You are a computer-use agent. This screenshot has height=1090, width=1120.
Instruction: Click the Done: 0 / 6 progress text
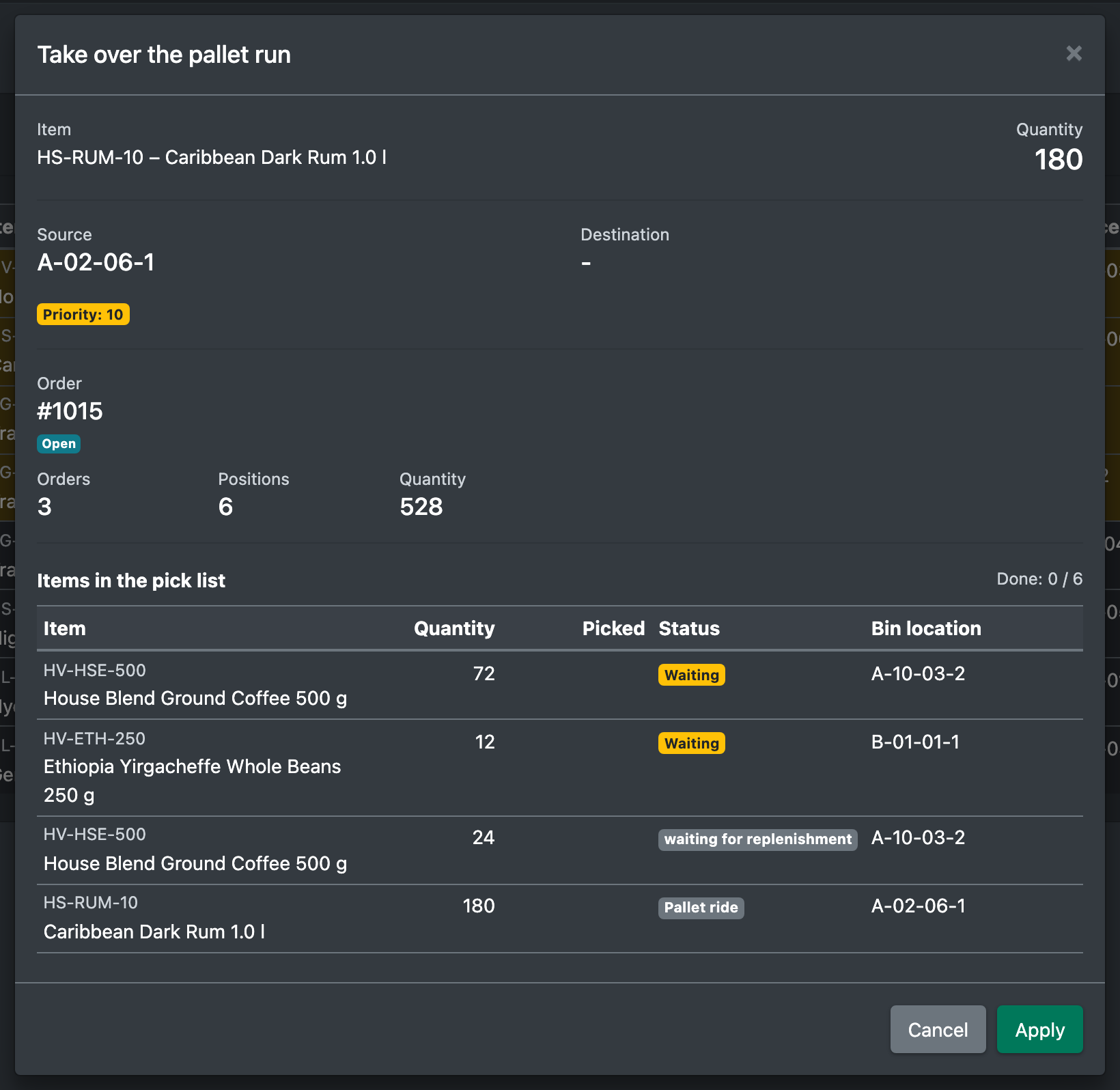[x=1039, y=579]
